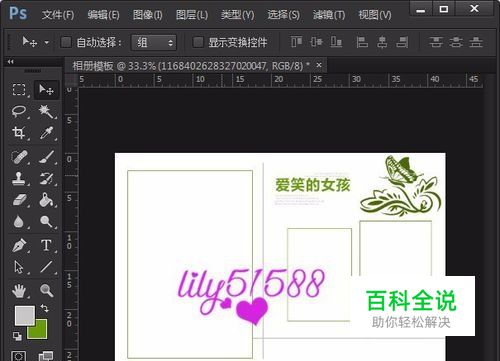Select the History Brush tool
This screenshot has height=361, width=500.
tap(46, 179)
